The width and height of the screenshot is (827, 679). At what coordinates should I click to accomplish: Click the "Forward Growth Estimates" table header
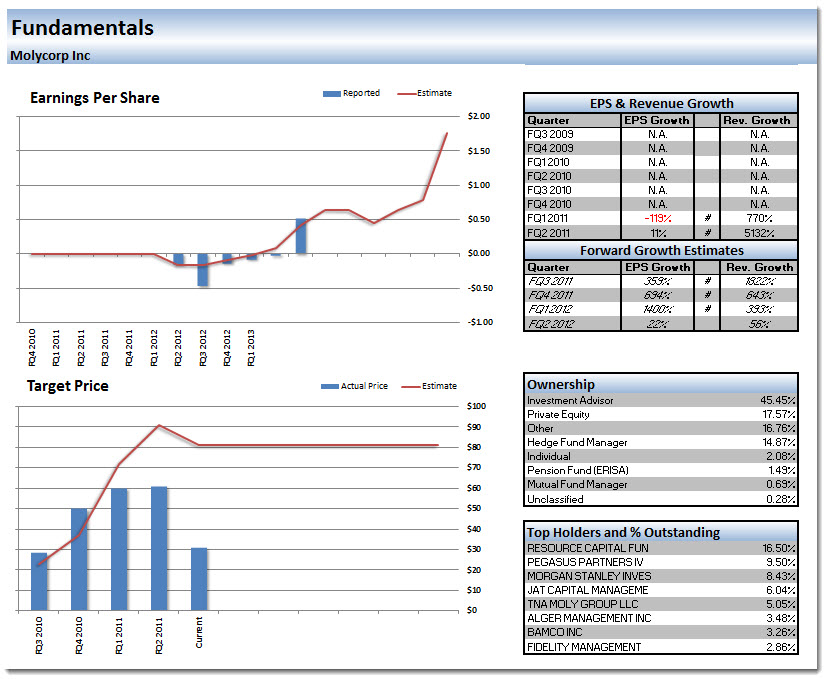point(661,251)
